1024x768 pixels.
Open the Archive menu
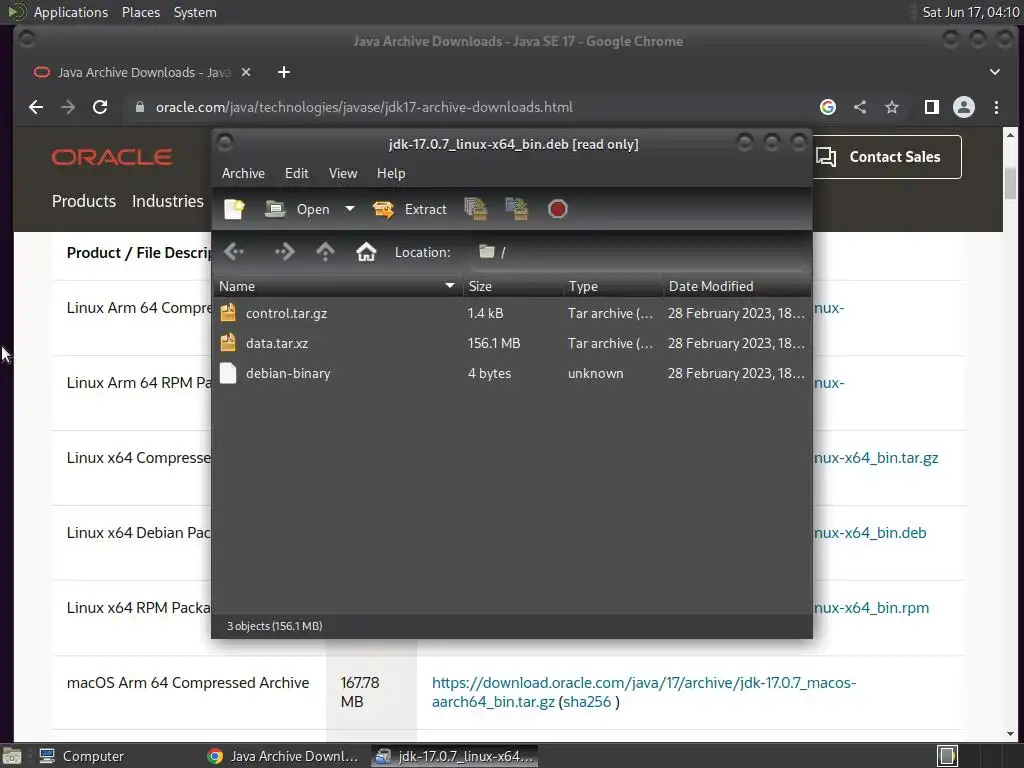[243, 174]
